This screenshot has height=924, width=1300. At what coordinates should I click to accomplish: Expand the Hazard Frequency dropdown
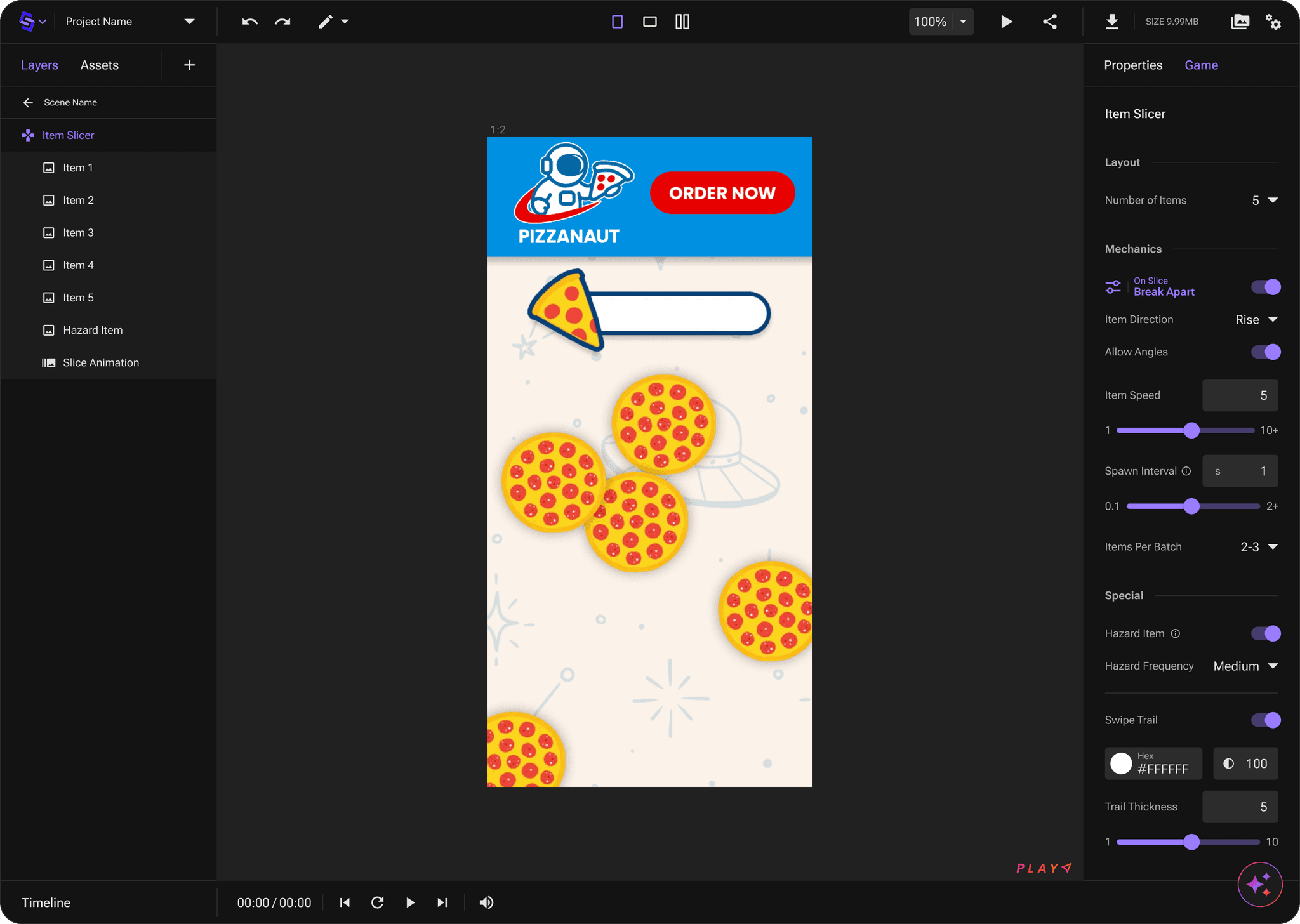(1245, 666)
